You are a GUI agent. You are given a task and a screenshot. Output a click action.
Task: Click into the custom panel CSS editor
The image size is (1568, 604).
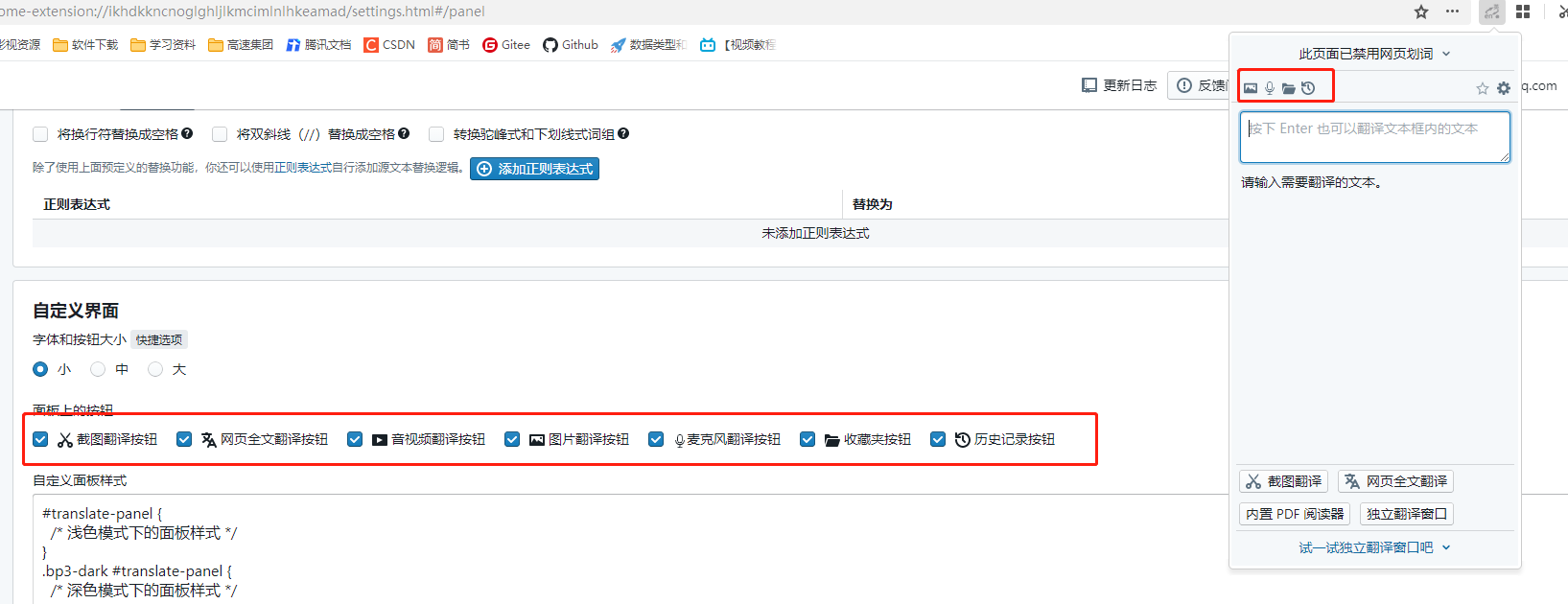click(633, 551)
